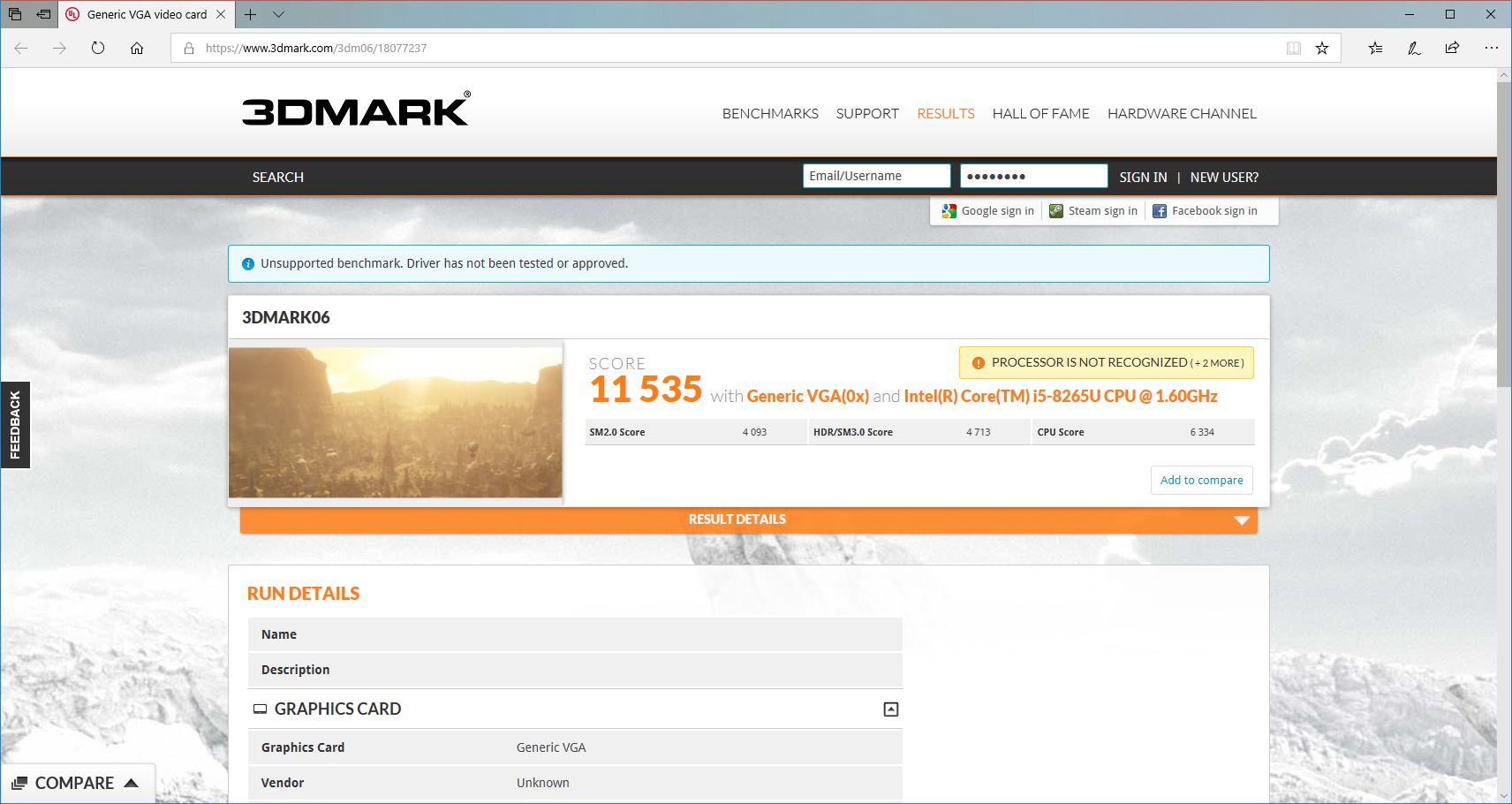Click the share page icon
This screenshot has height=804, width=1512.
click(1452, 48)
